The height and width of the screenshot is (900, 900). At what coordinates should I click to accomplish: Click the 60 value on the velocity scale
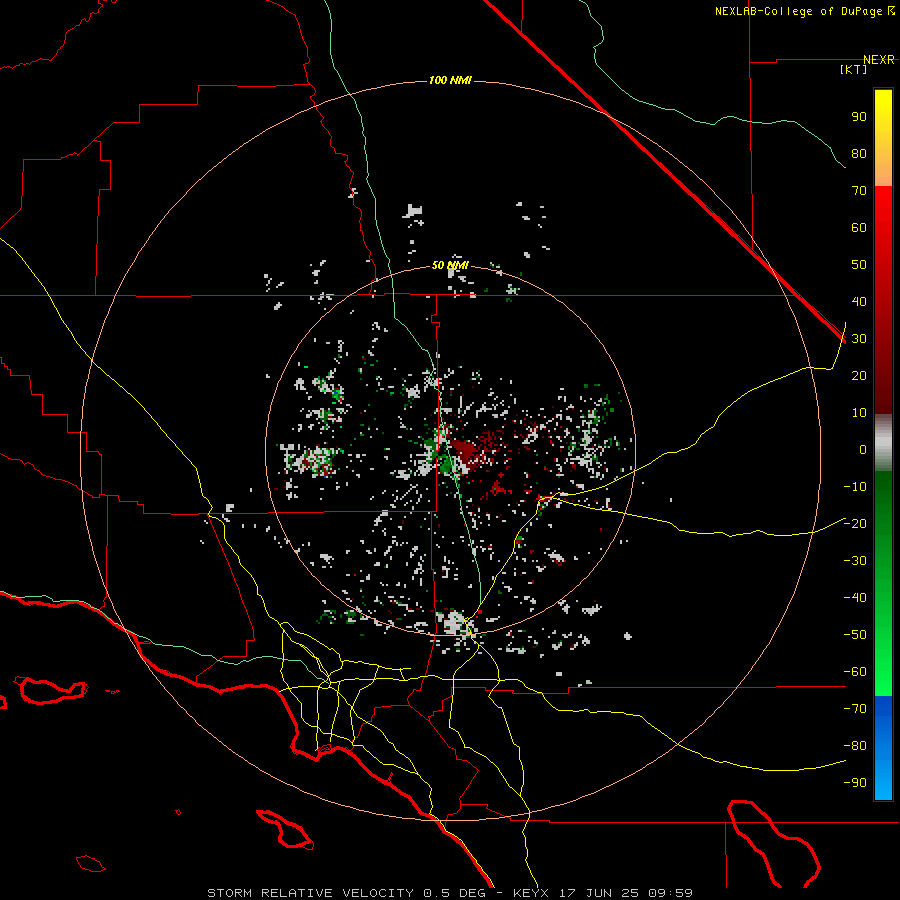[859, 227]
